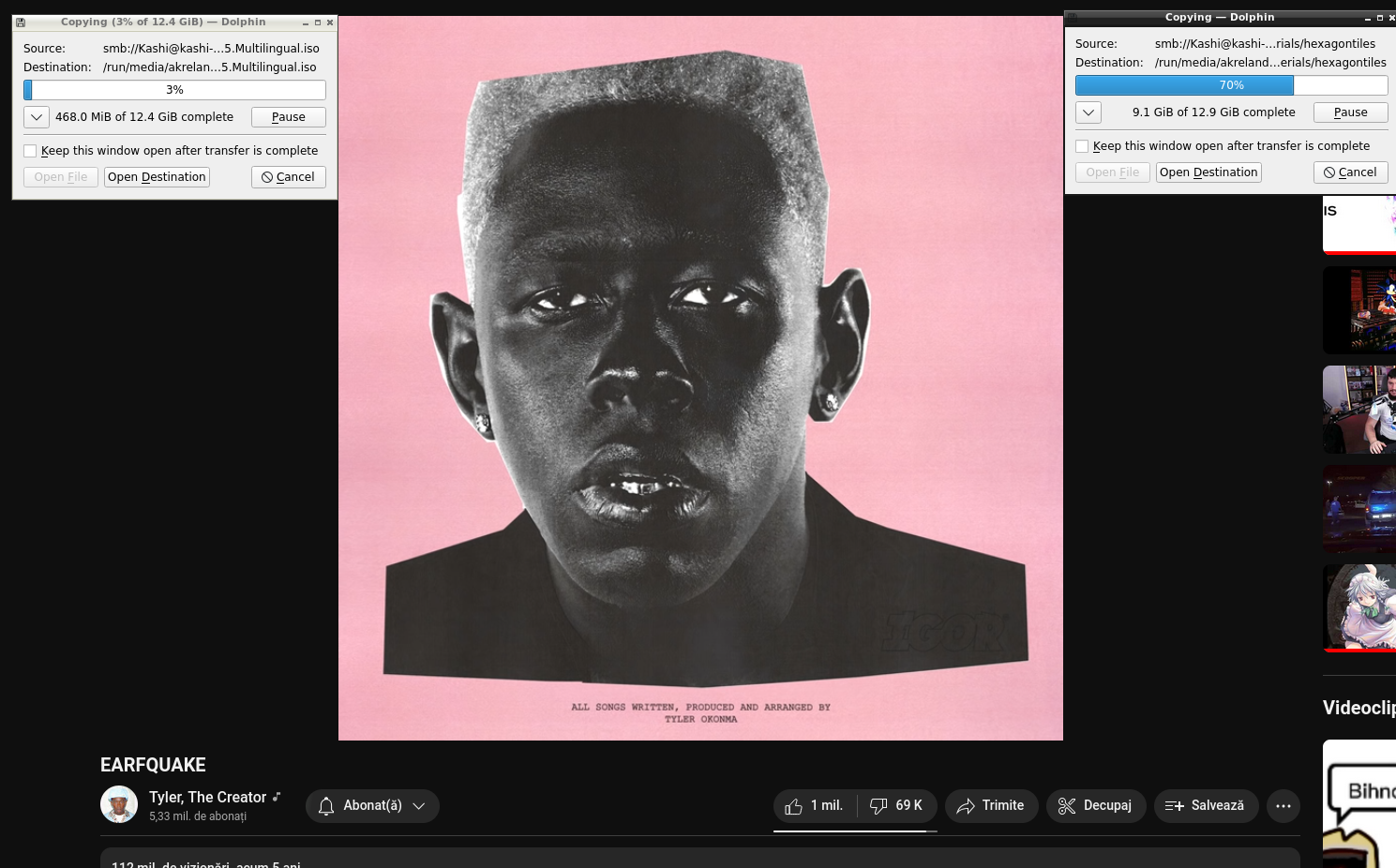Click the share arrow icon next to Trimite
This screenshot has height=868, width=1396.
tap(966, 806)
